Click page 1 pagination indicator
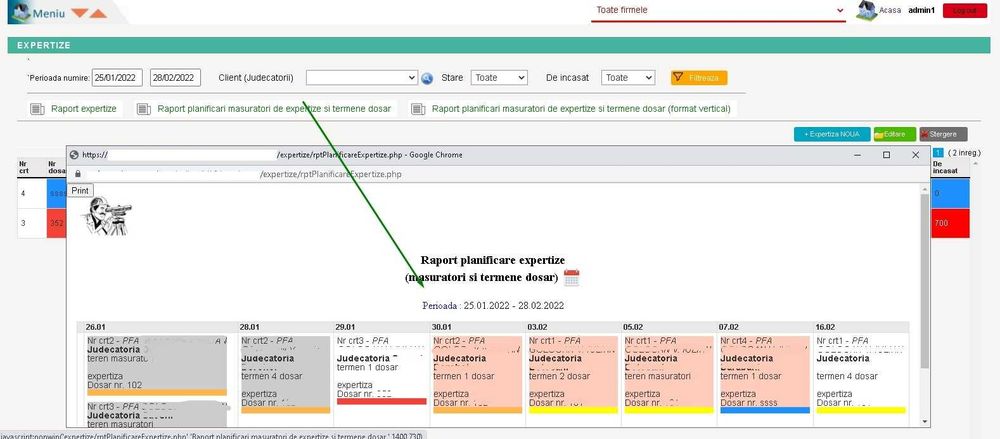Screen dimensions: 1000x439 [938, 153]
